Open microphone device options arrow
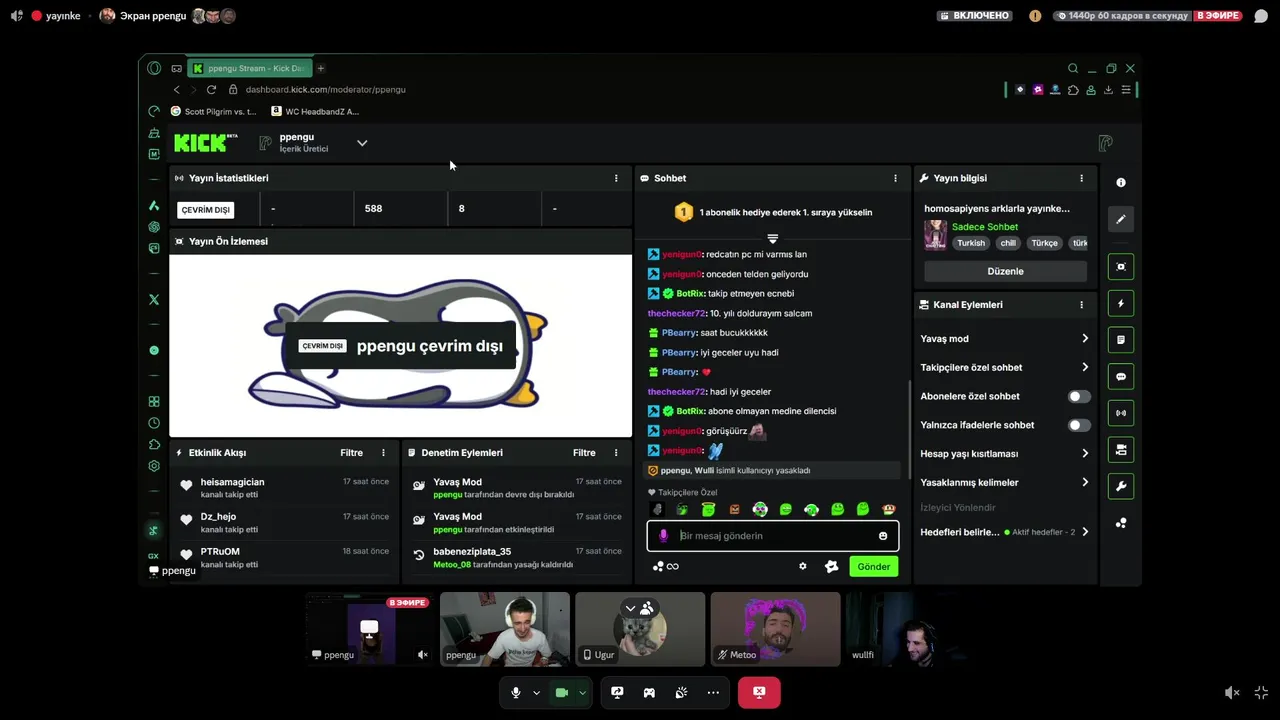The image size is (1280, 720). point(536,693)
